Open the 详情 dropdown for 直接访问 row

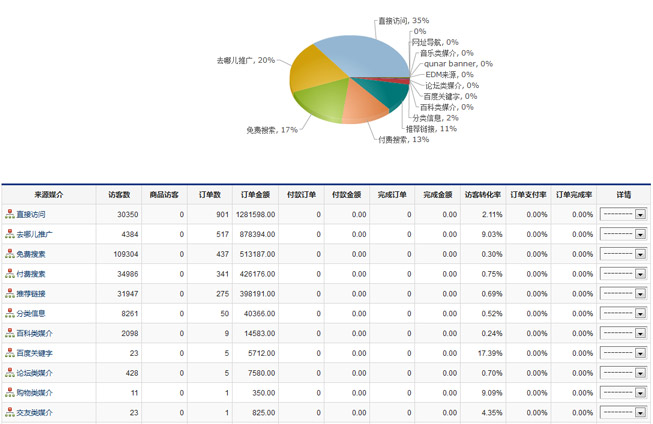click(x=623, y=214)
